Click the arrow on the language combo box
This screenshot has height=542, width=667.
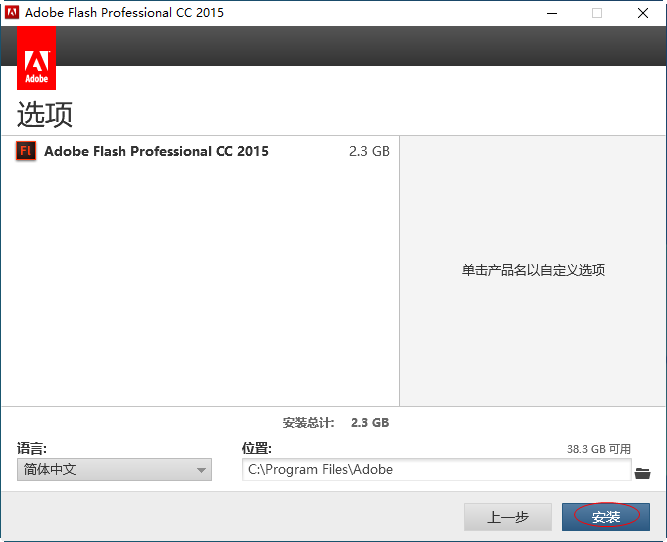click(x=201, y=470)
